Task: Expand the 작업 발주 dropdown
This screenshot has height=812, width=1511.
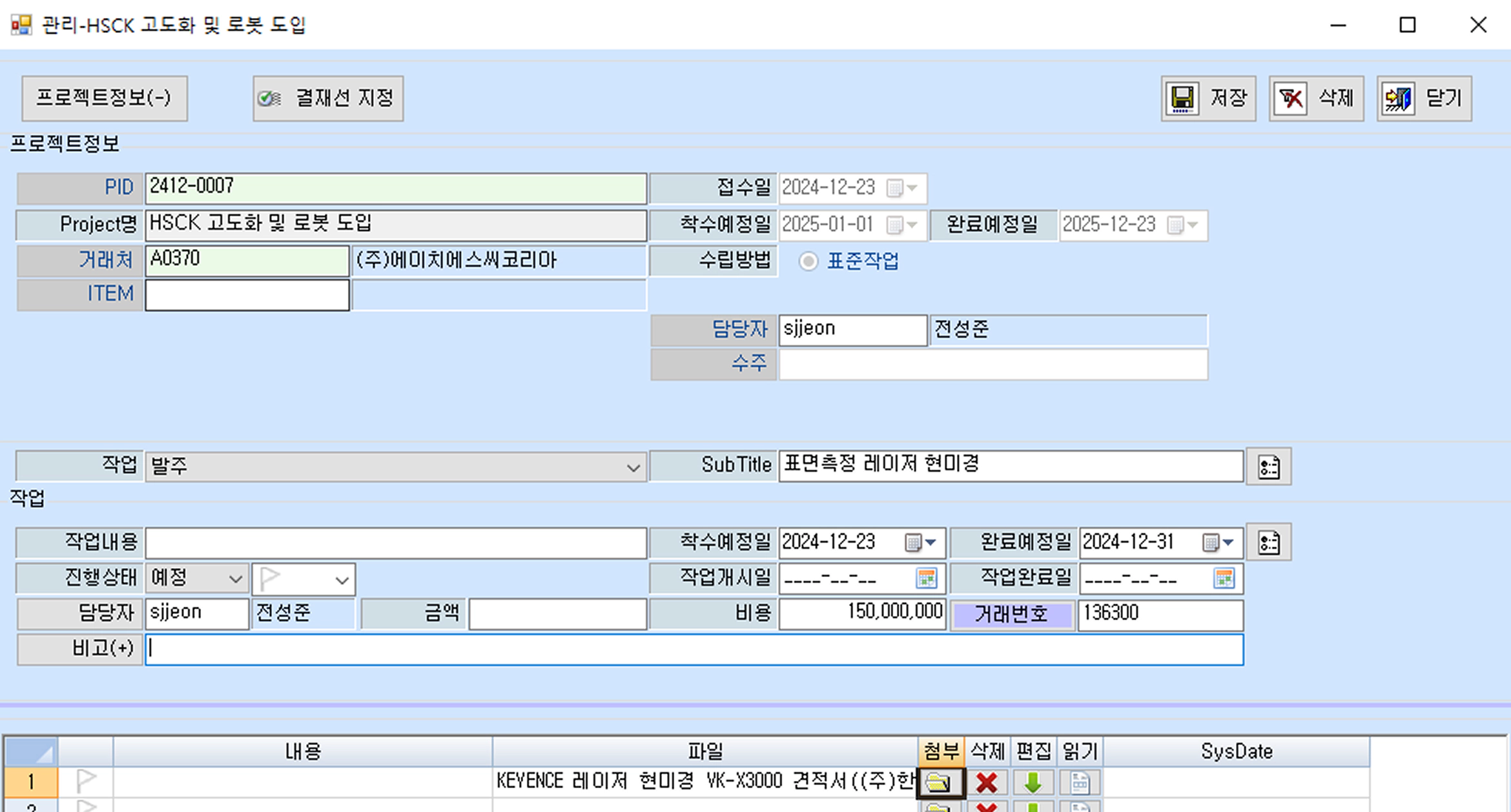Action: click(x=633, y=467)
